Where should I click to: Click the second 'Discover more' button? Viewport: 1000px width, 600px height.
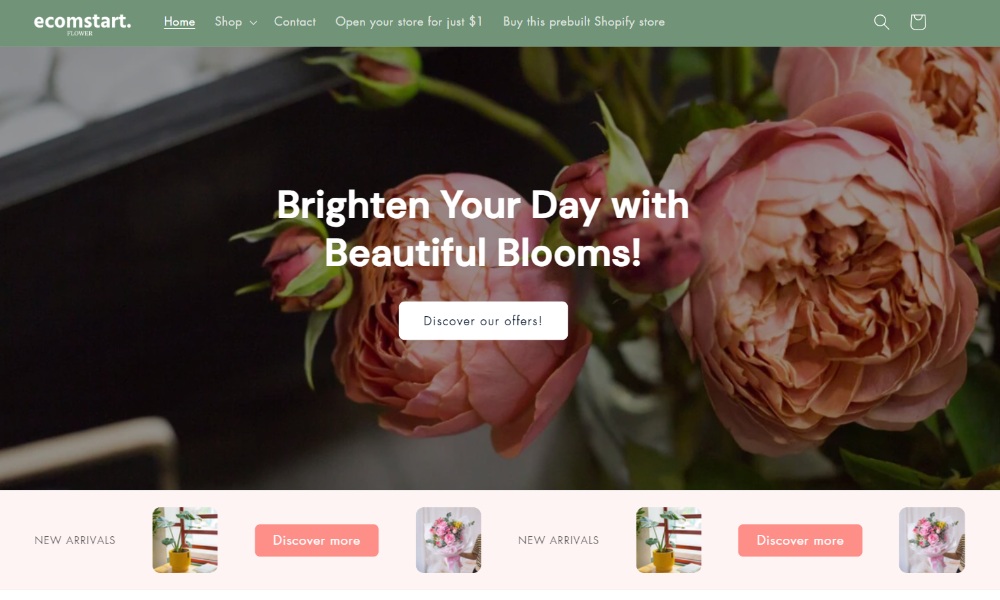click(x=800, y=541)
